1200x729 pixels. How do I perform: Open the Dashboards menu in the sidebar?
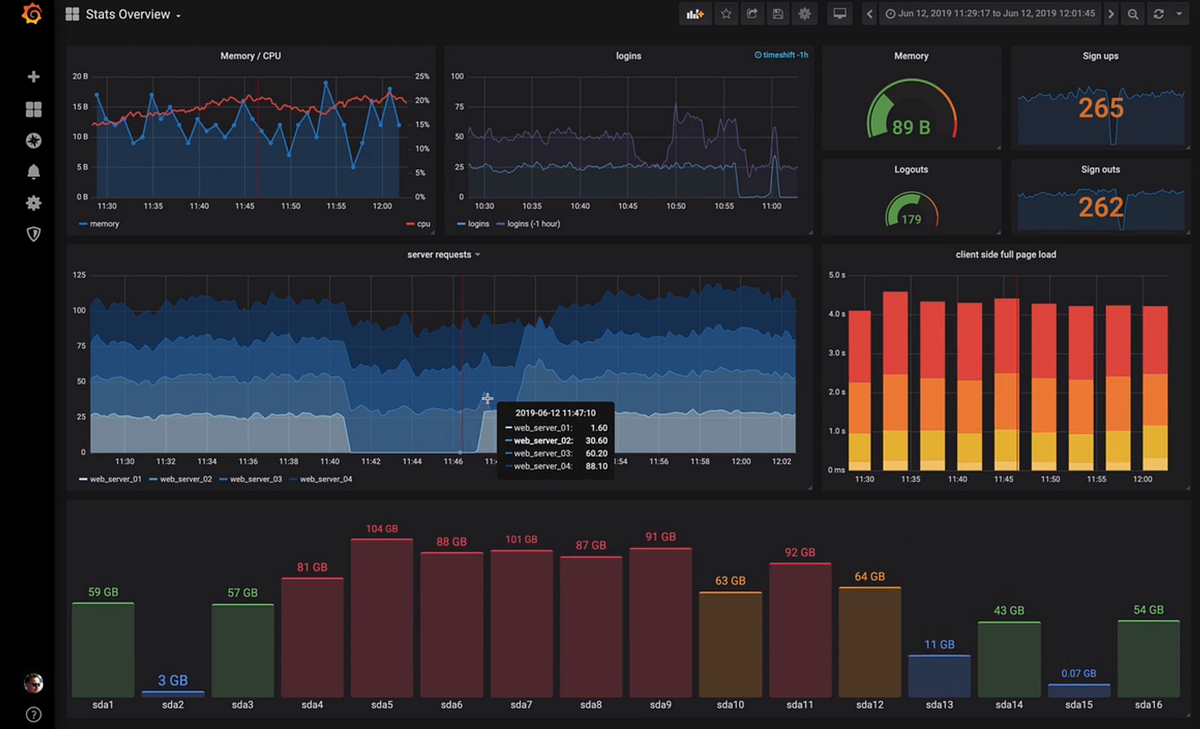click(33, 108)
